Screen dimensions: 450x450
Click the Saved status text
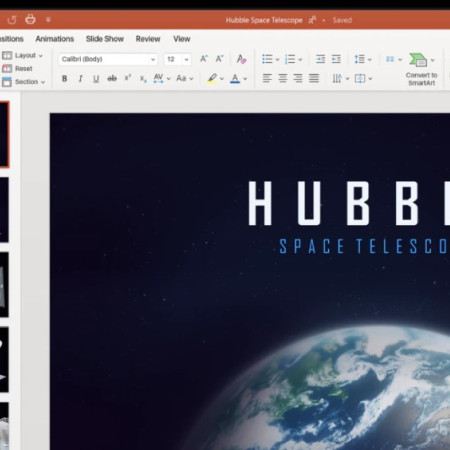point(342,20)
